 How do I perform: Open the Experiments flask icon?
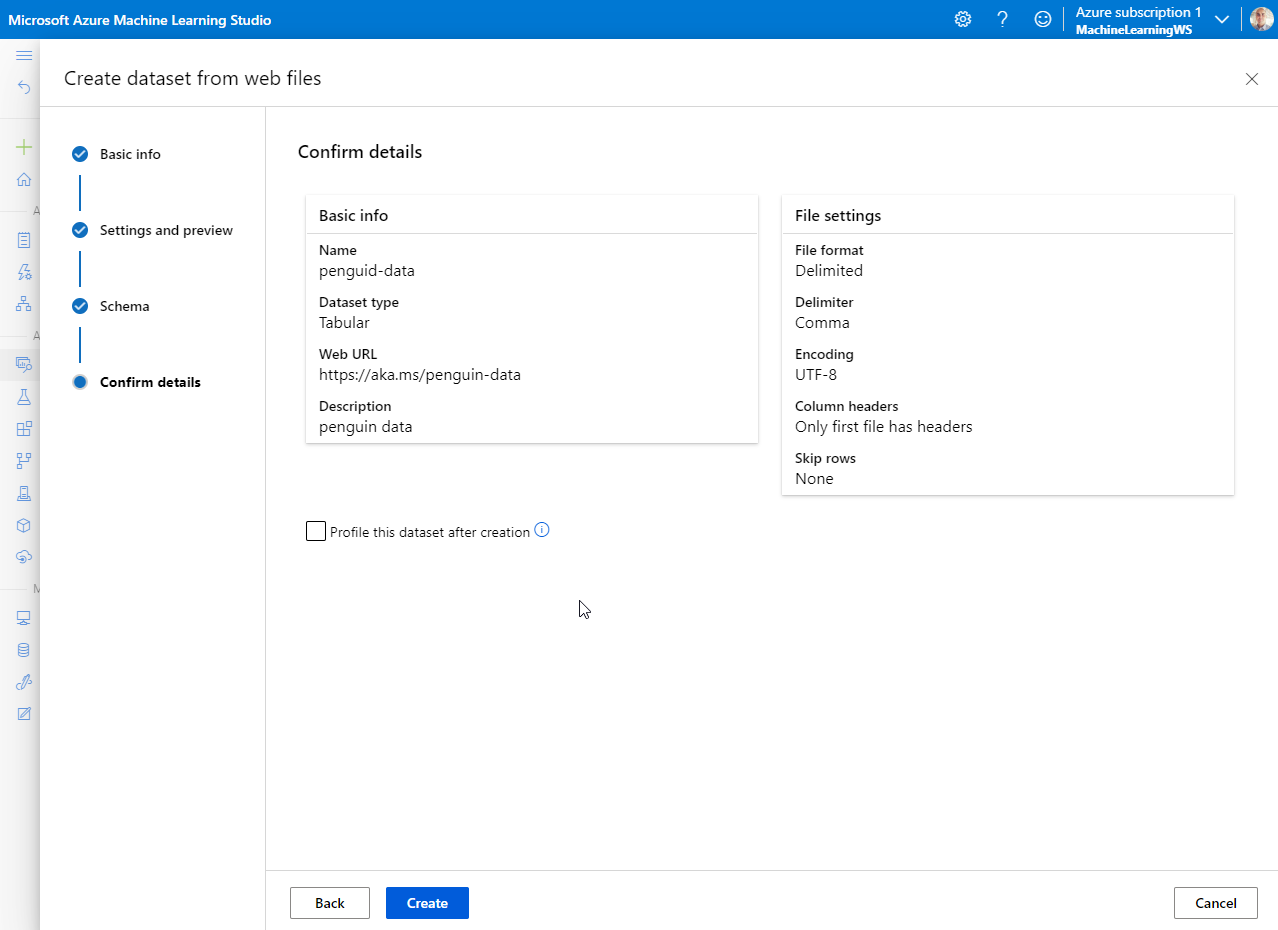pos(24,397)
